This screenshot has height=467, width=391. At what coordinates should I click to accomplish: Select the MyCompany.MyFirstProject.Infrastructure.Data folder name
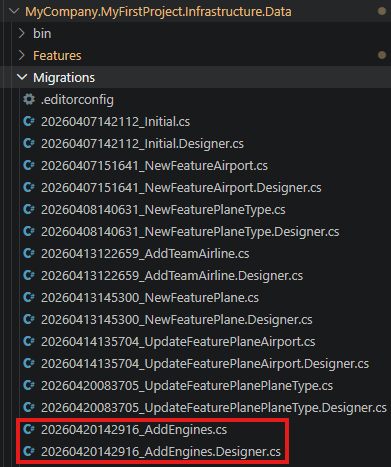point(158,12)
